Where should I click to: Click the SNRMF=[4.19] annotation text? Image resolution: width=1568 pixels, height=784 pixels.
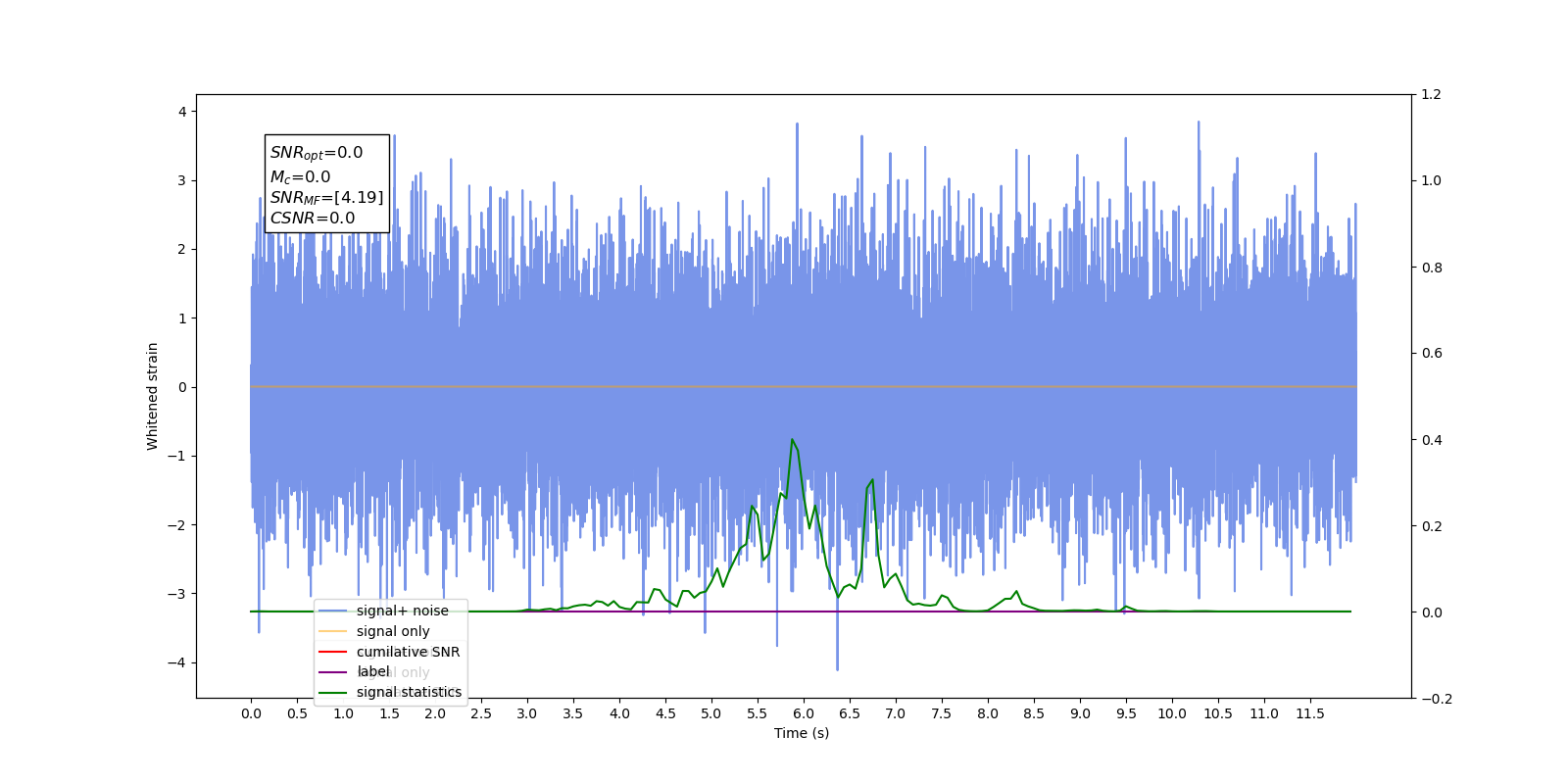[x=327, y=198]
